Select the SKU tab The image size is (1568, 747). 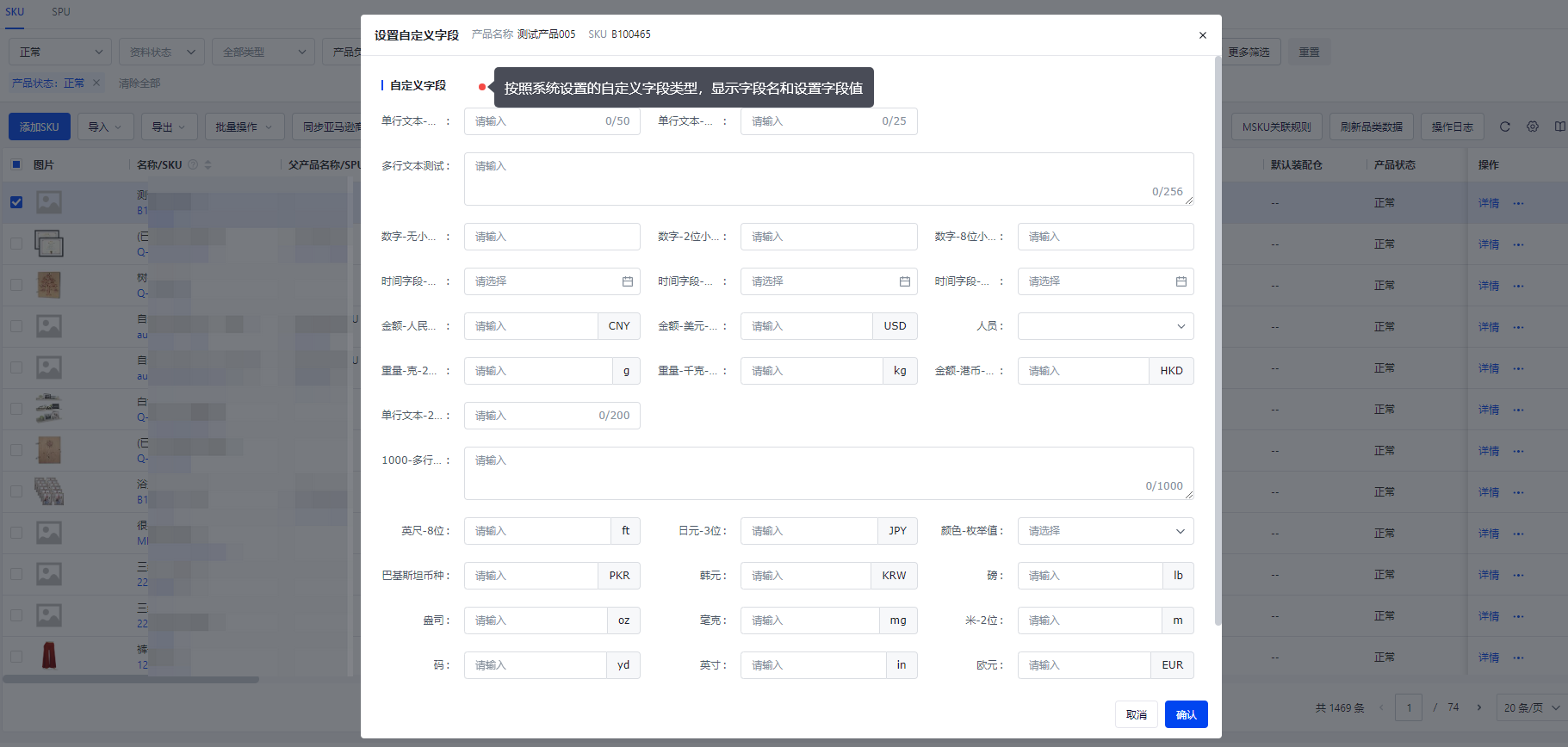click(15, 12)
